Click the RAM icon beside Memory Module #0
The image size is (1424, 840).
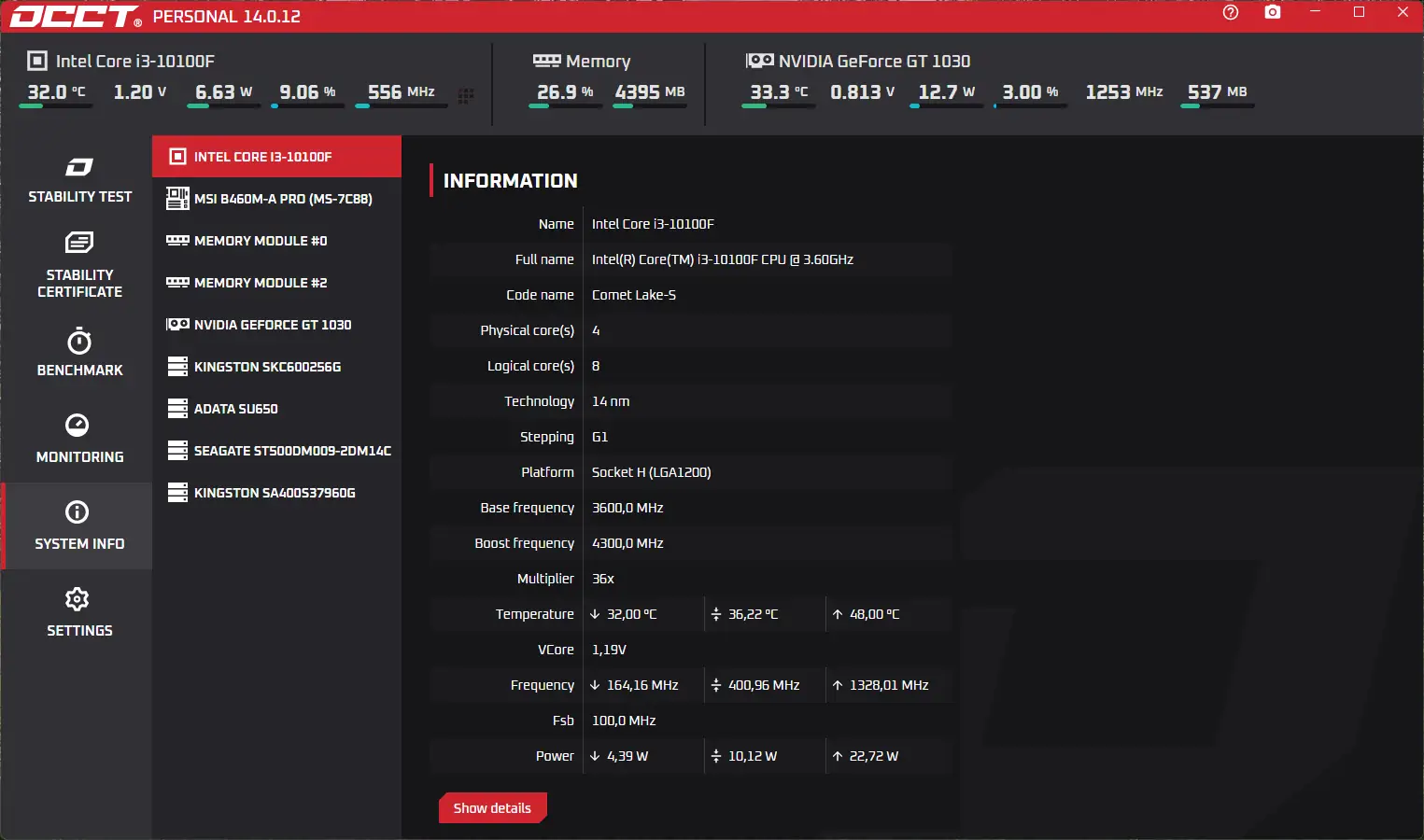[x=177, y=240]
